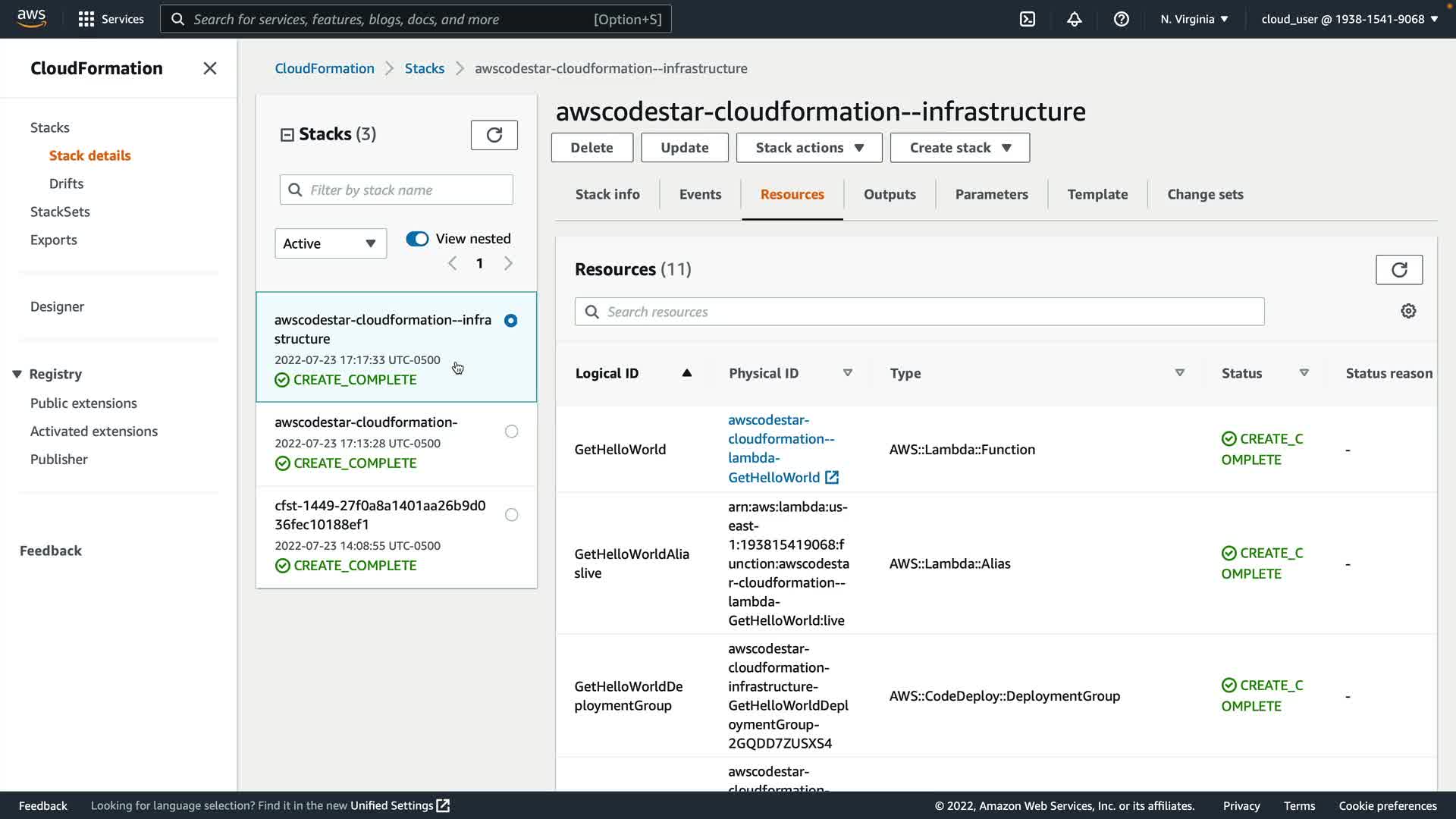Toggle View nested switch
The height and width of the screenshot is (819, 1456).
[x=417, y=239]
